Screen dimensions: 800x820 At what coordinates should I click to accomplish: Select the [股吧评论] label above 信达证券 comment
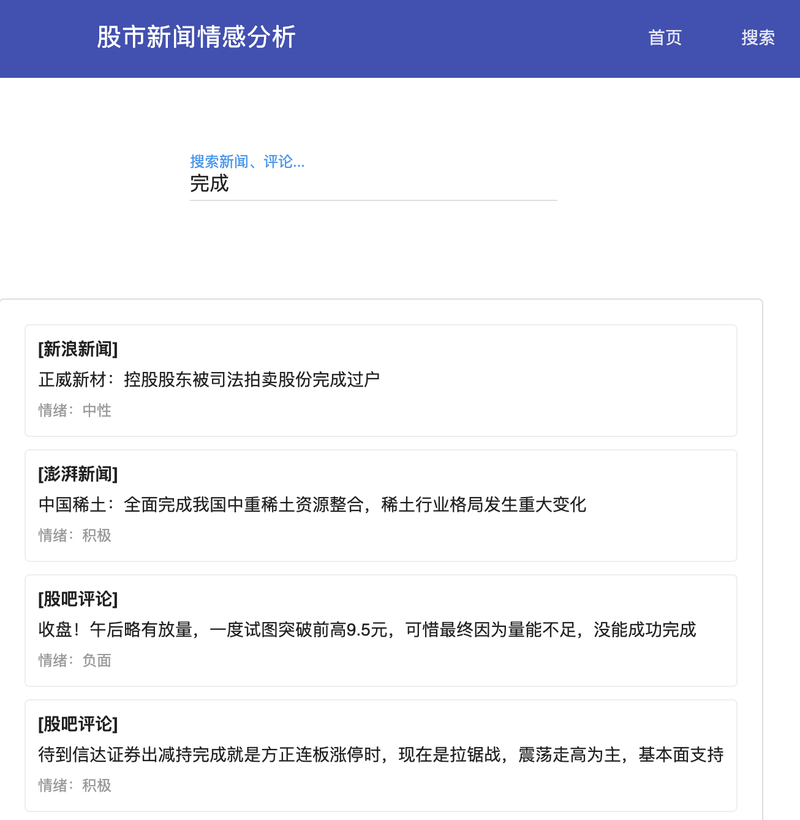point(78,724)
